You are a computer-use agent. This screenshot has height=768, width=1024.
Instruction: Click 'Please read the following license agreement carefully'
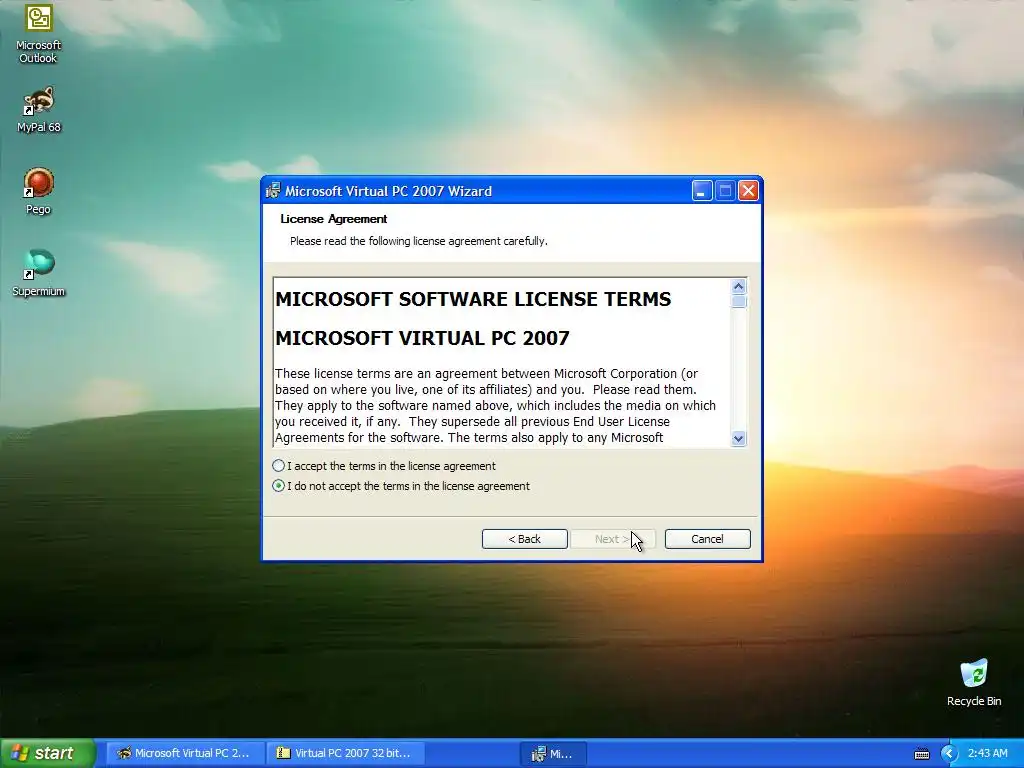click(419, 241)
